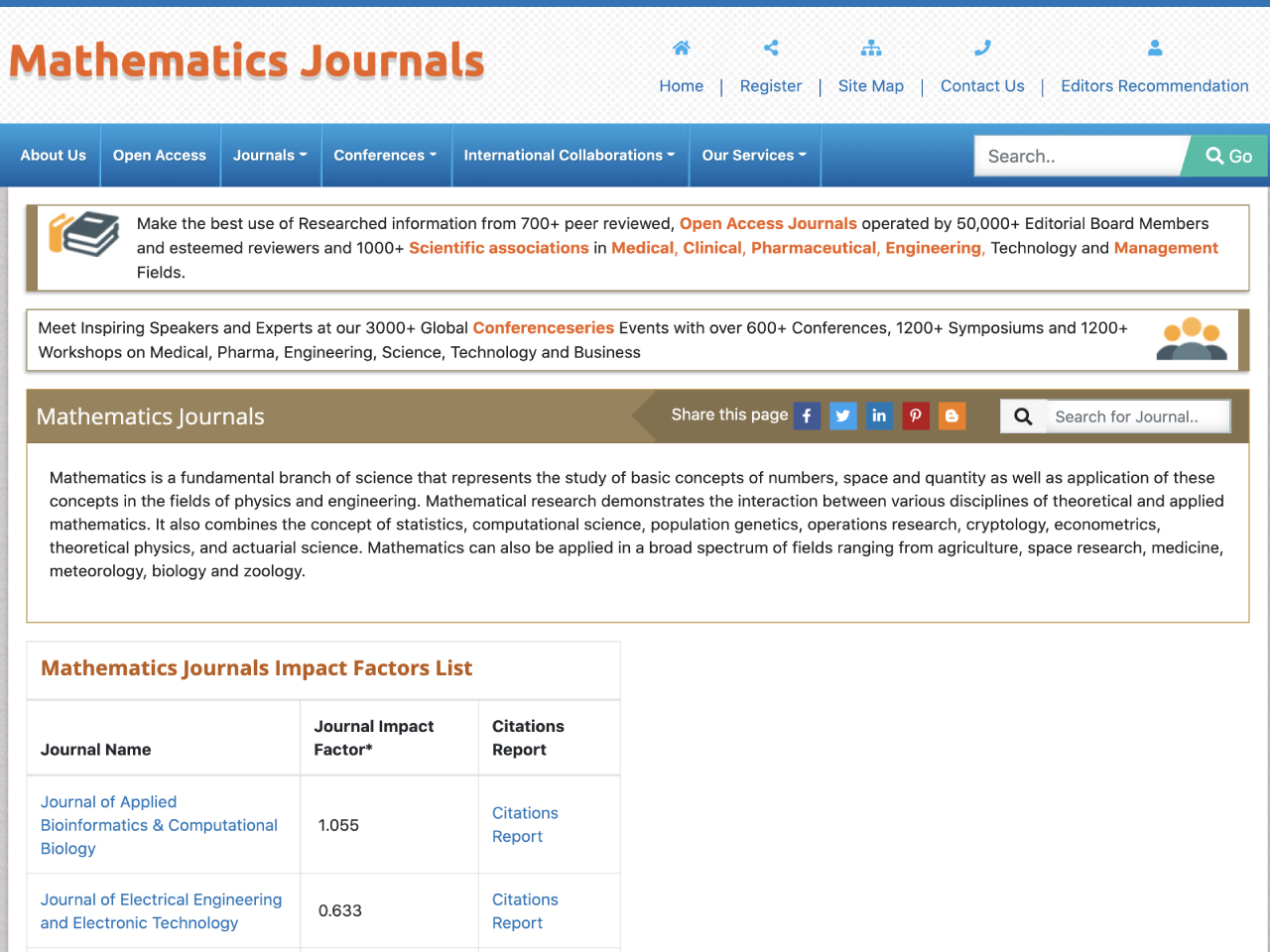Open the Scientific associations link

click(x=499, y=248)
